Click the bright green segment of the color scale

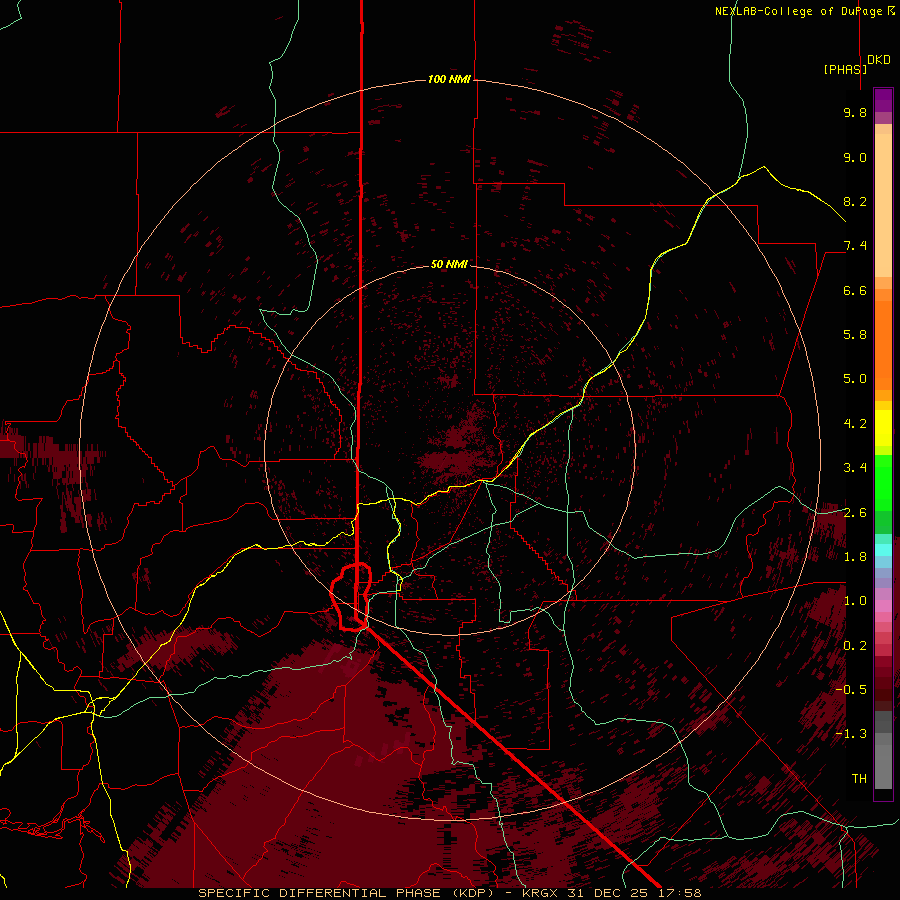point(883,482)
